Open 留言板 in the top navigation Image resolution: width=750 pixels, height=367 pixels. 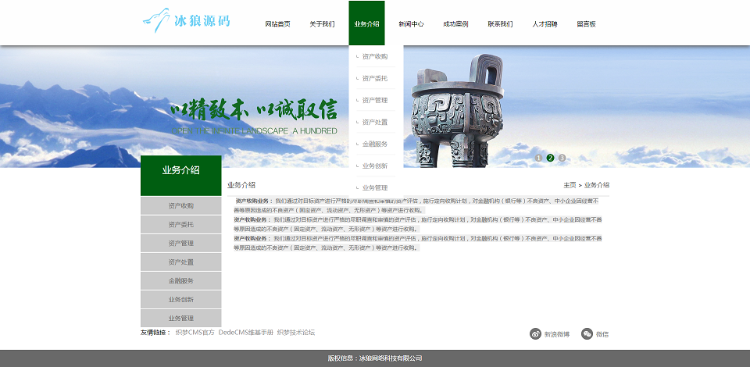pos(586,24)
